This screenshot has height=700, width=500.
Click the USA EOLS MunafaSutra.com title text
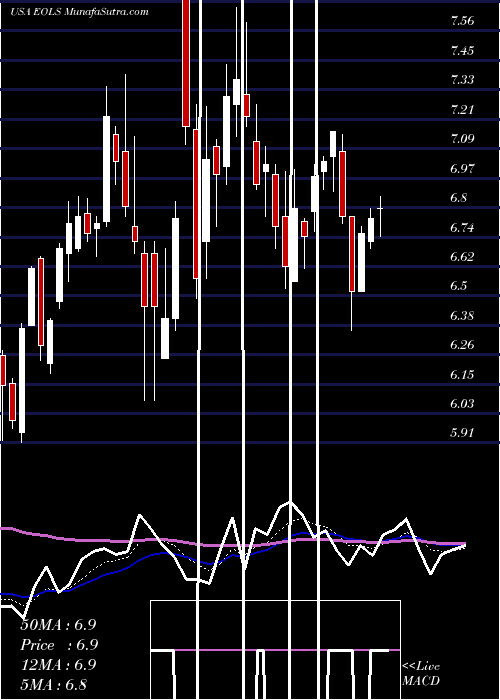point(79,12)
